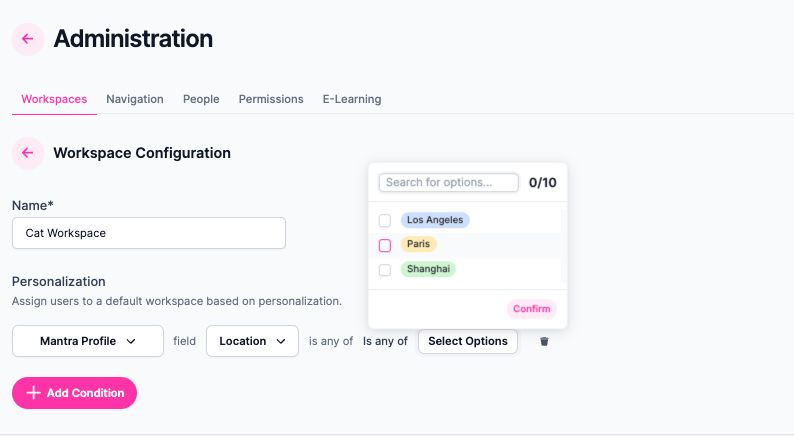This screenshot has width=794, height=438.
Task: Go to the Permissions tab
Action: tap(271, 99)
